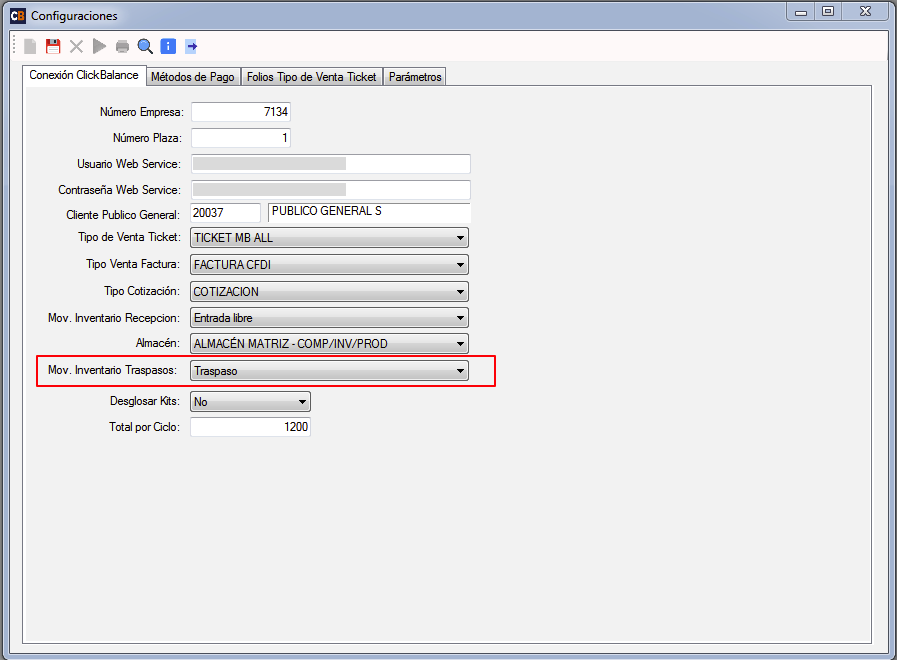
Task: Open the Almacén dropdown
Action: (460, 344)
